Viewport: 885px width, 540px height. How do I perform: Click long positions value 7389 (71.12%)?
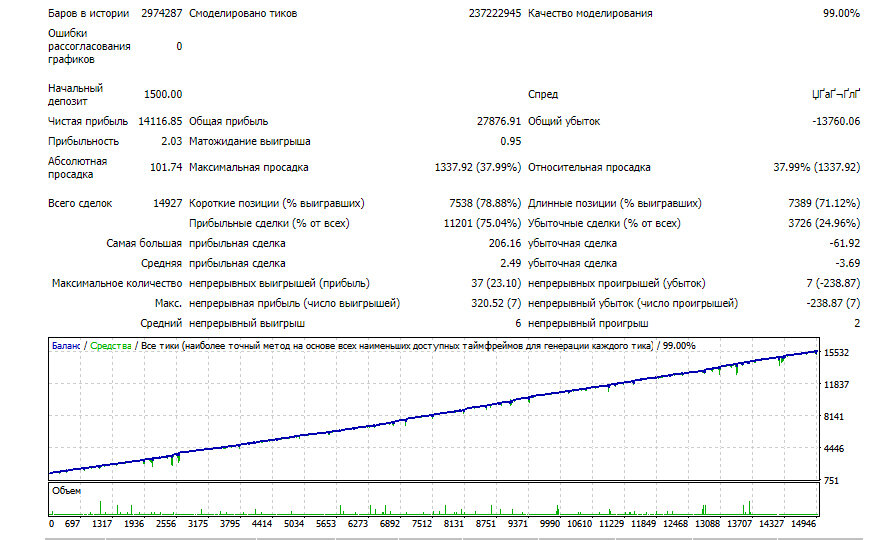click(824, 203)
